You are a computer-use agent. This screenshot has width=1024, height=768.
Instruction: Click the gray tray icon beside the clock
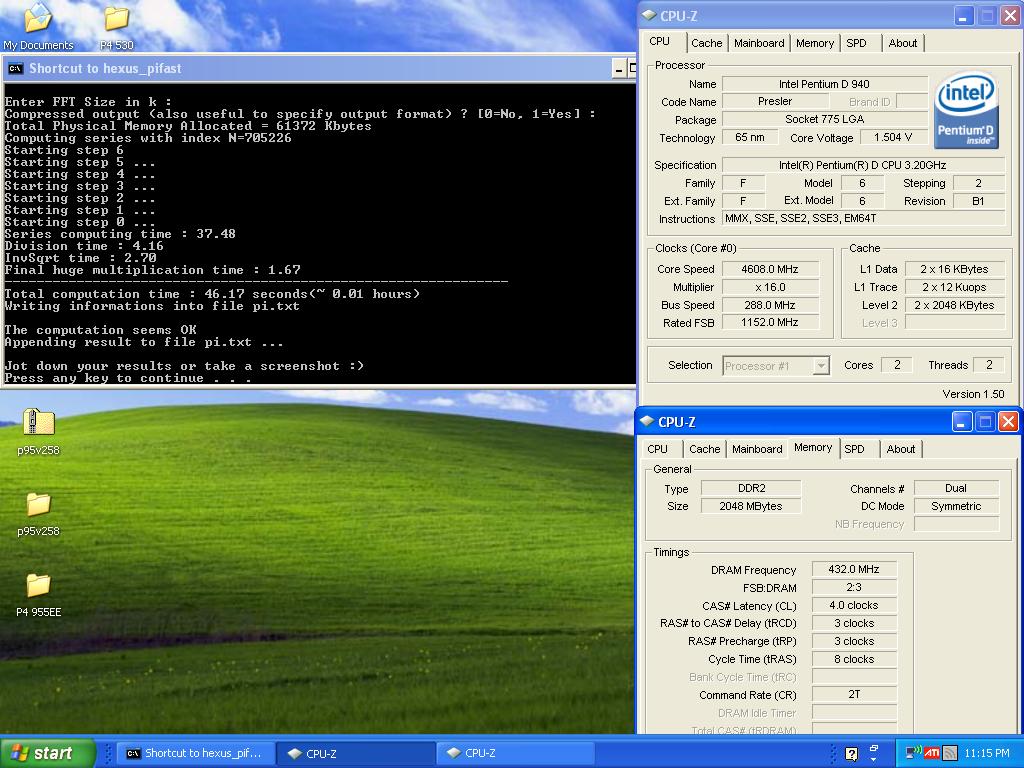[x=950, y=753]
